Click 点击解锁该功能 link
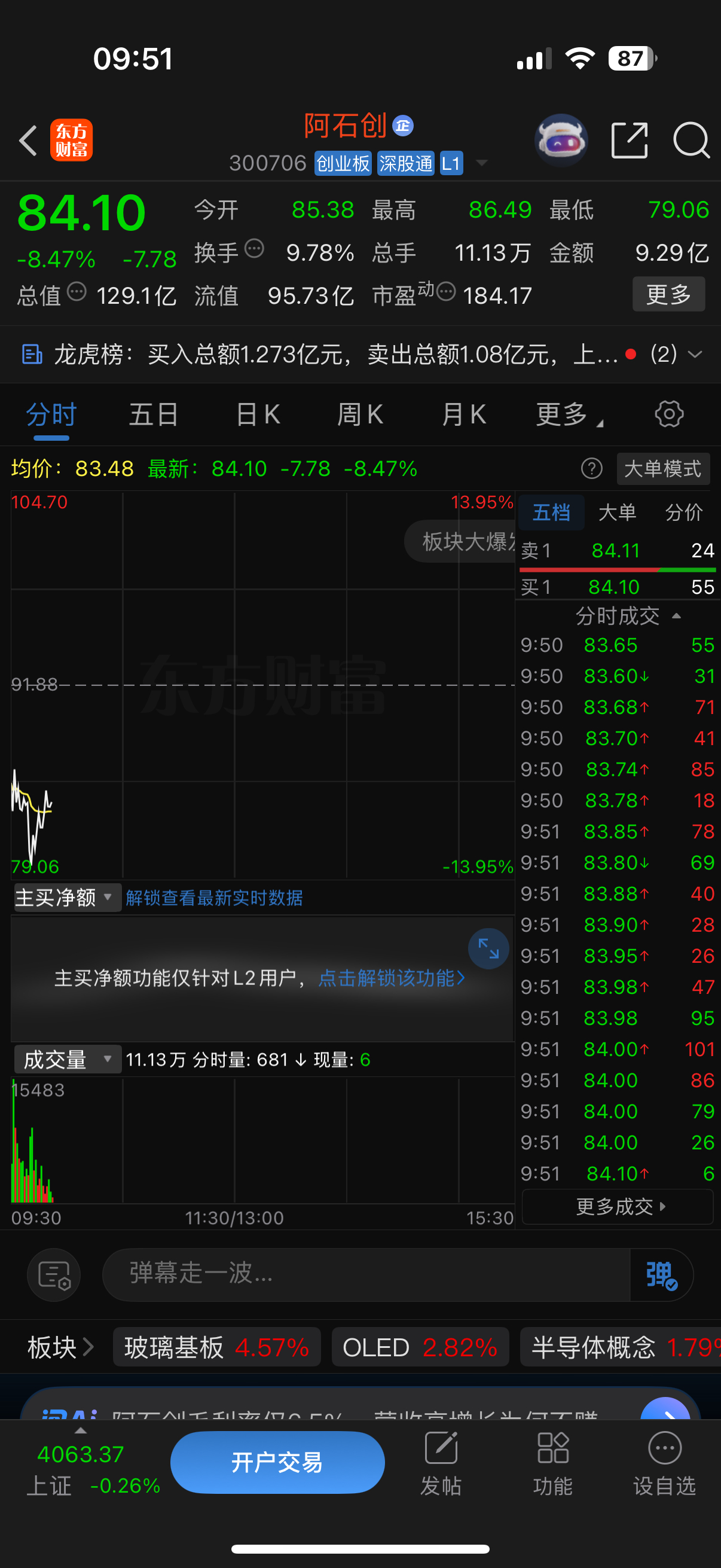721x1568 pixels. pyautogui.click(x=391, y=978)
